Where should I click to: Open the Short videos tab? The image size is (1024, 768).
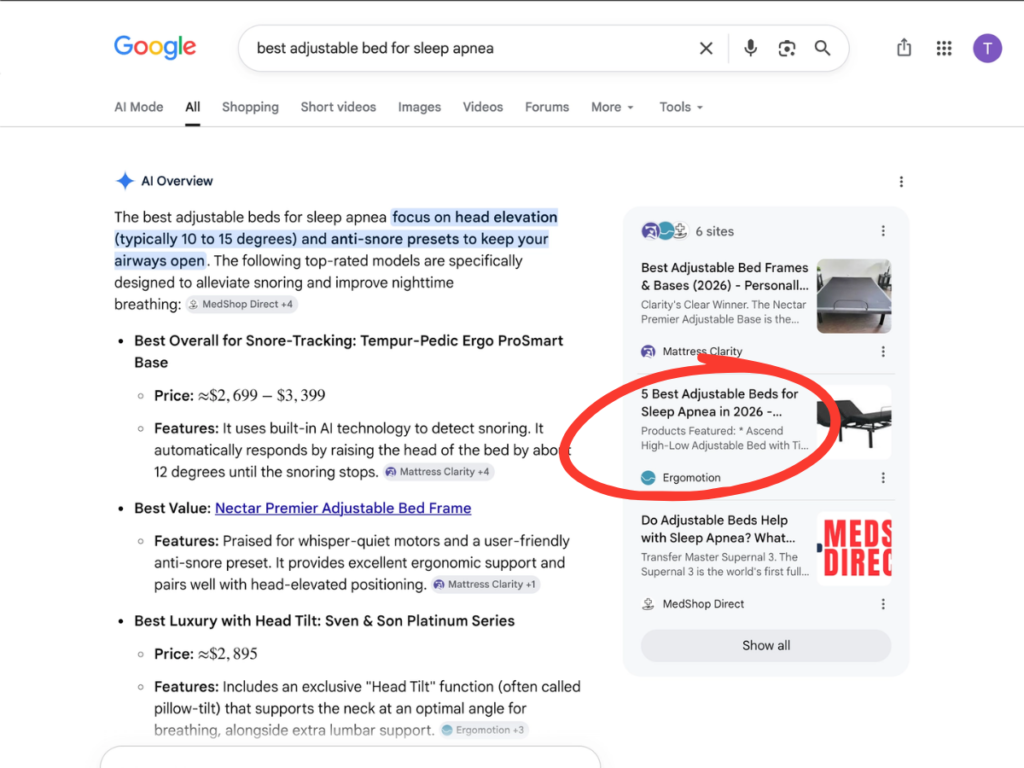click(338, 107)
